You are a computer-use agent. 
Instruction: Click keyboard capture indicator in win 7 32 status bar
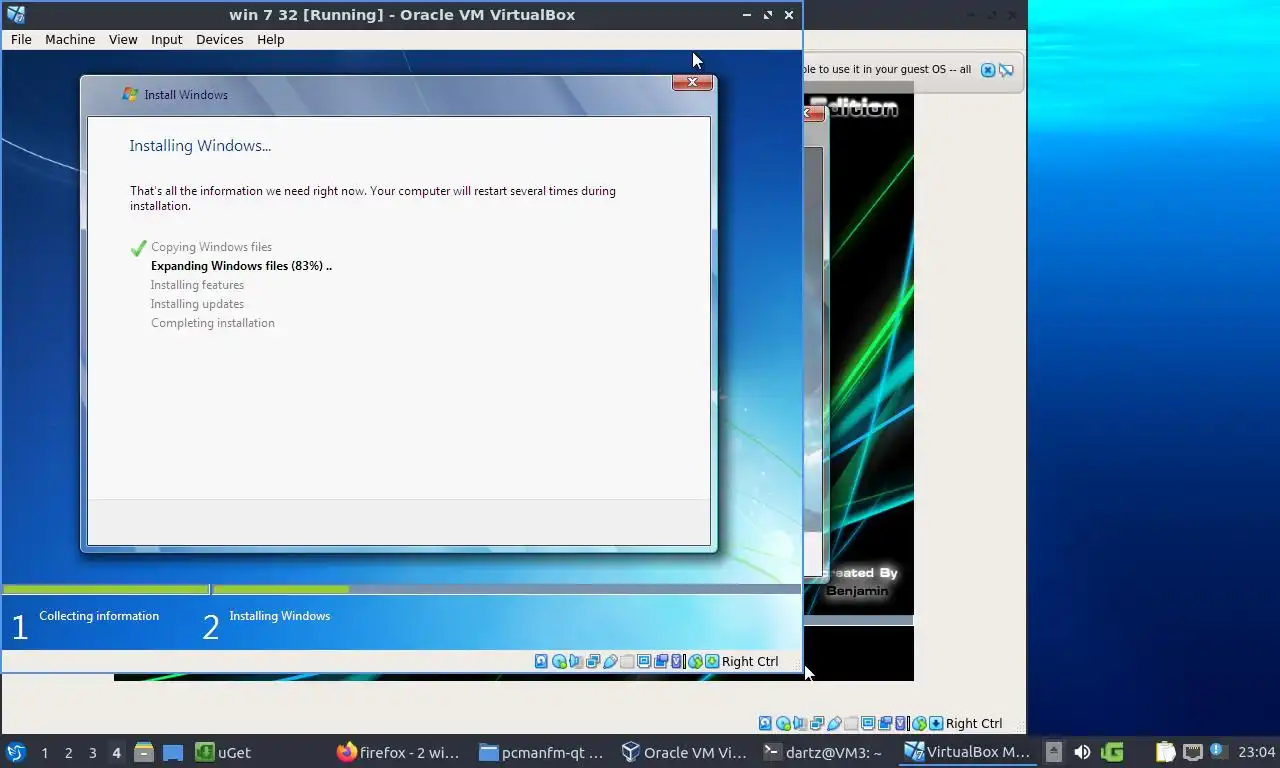click(712, 661)
